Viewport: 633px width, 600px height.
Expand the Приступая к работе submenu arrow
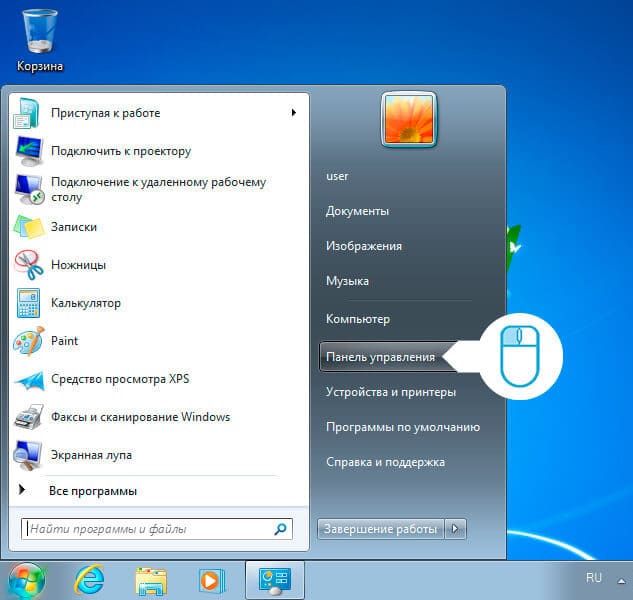(293, 113)
